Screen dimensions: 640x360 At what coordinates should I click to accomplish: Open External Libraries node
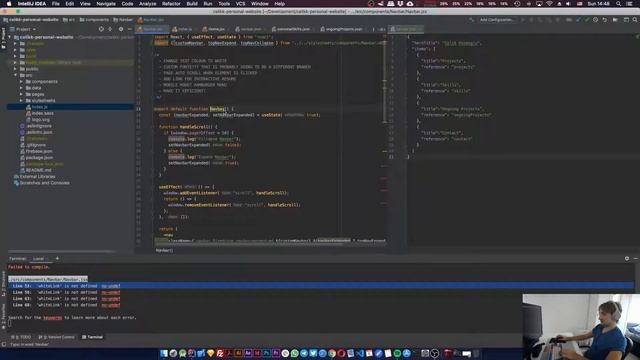tap(37, 177)
